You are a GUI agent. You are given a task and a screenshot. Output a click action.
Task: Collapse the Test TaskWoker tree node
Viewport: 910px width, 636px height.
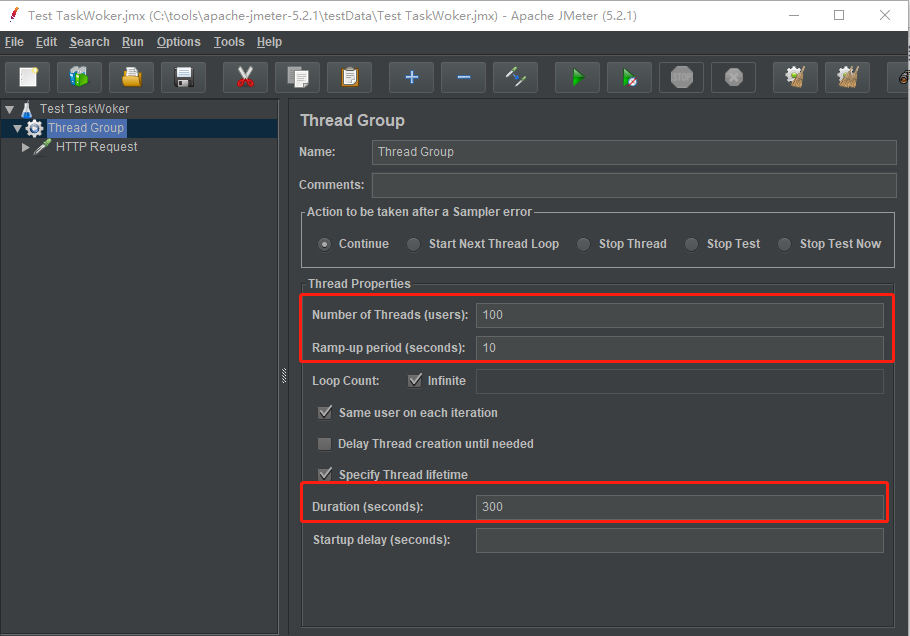click(x=9, y=109)
